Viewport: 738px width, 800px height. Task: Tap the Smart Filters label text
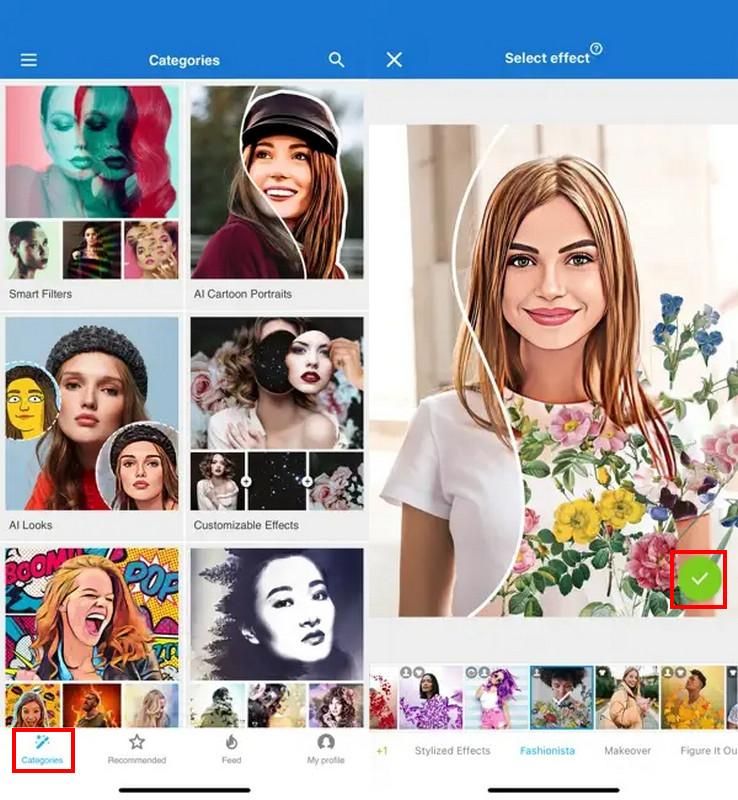pos(40,294)
